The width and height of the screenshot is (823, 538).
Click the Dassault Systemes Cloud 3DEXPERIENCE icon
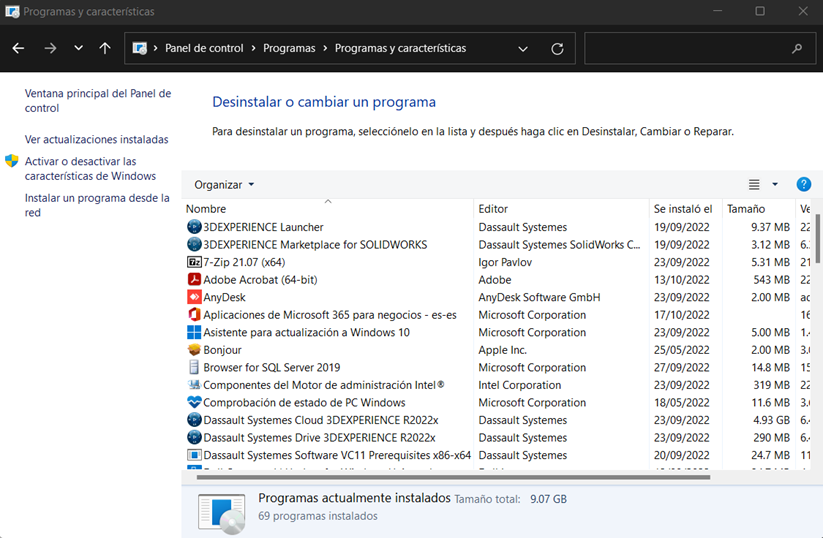194,420
